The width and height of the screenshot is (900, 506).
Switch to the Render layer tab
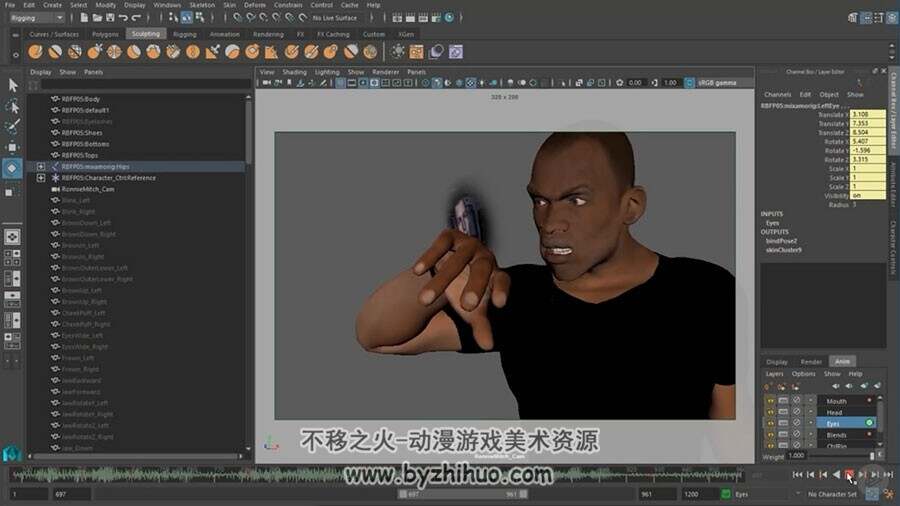[x=811, y=362]
